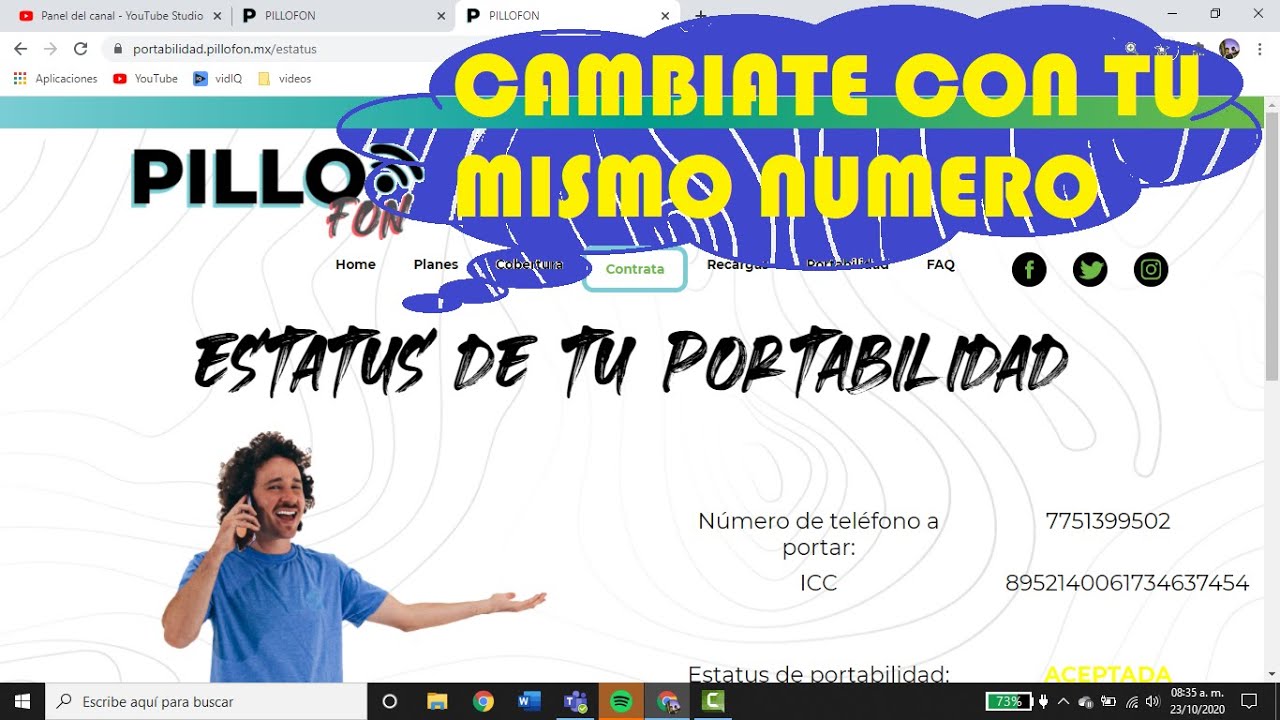Click the padlock site info icon

(x=118, y=48)
